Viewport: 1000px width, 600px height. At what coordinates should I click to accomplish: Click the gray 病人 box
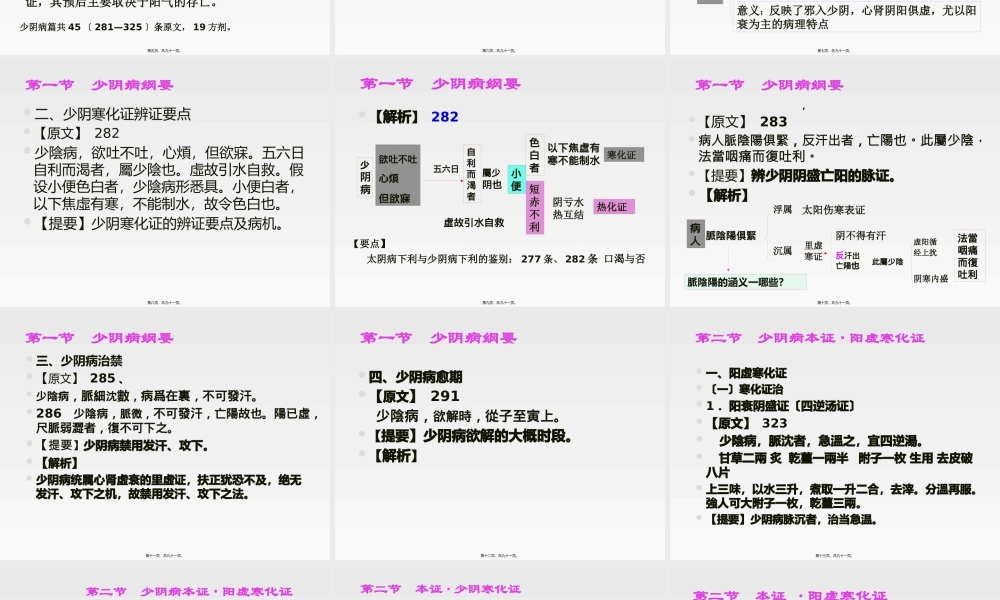coord(695,234)
